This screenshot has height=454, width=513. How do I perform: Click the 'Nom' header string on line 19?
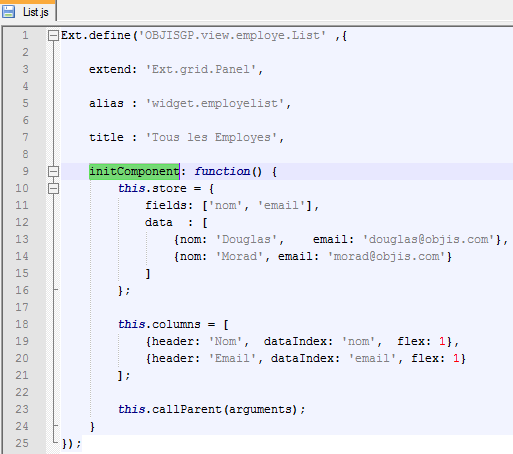point(225,341)
